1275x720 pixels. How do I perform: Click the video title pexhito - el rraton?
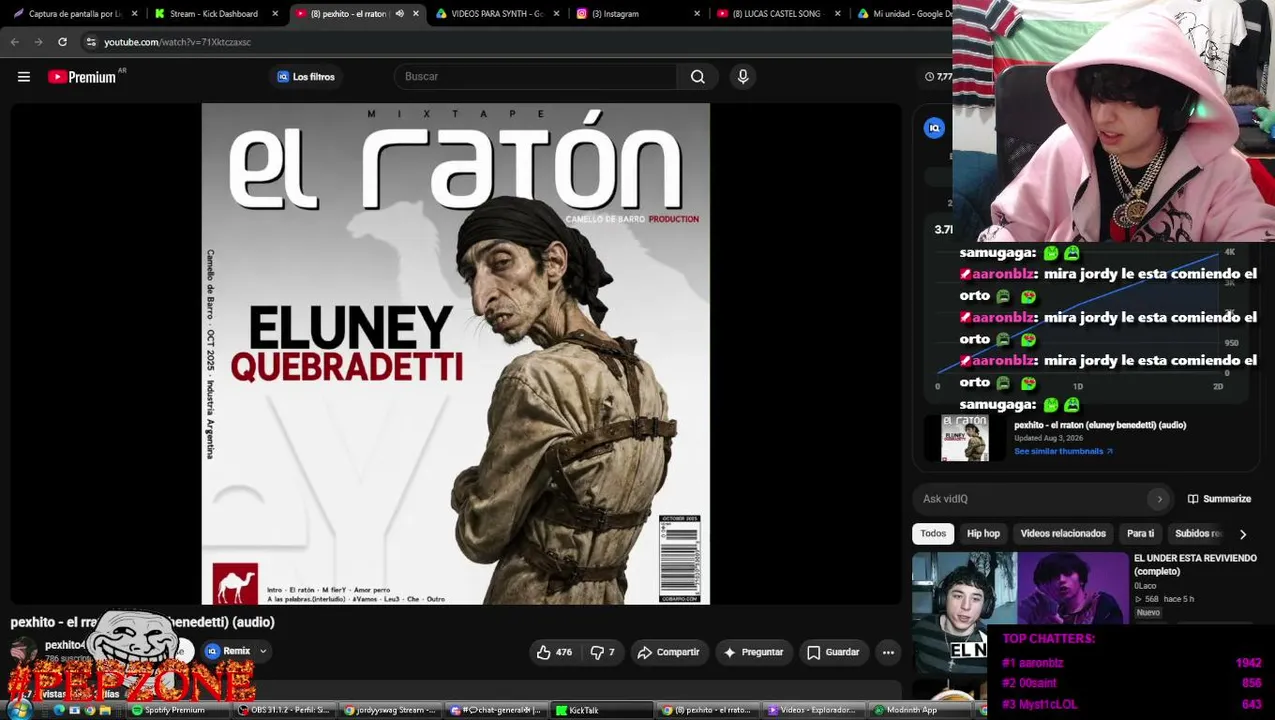pyautogui.click(x=142, y=622)
